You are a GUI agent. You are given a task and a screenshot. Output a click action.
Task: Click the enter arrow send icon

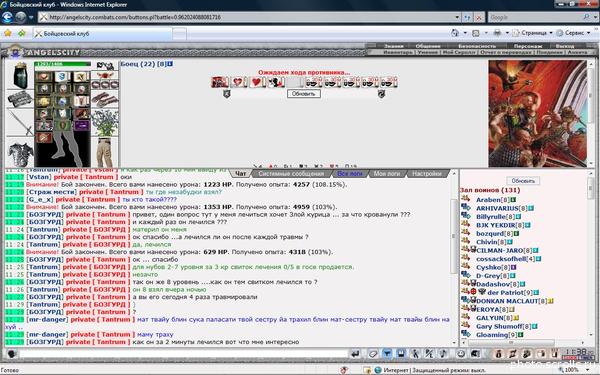[356, 354]
